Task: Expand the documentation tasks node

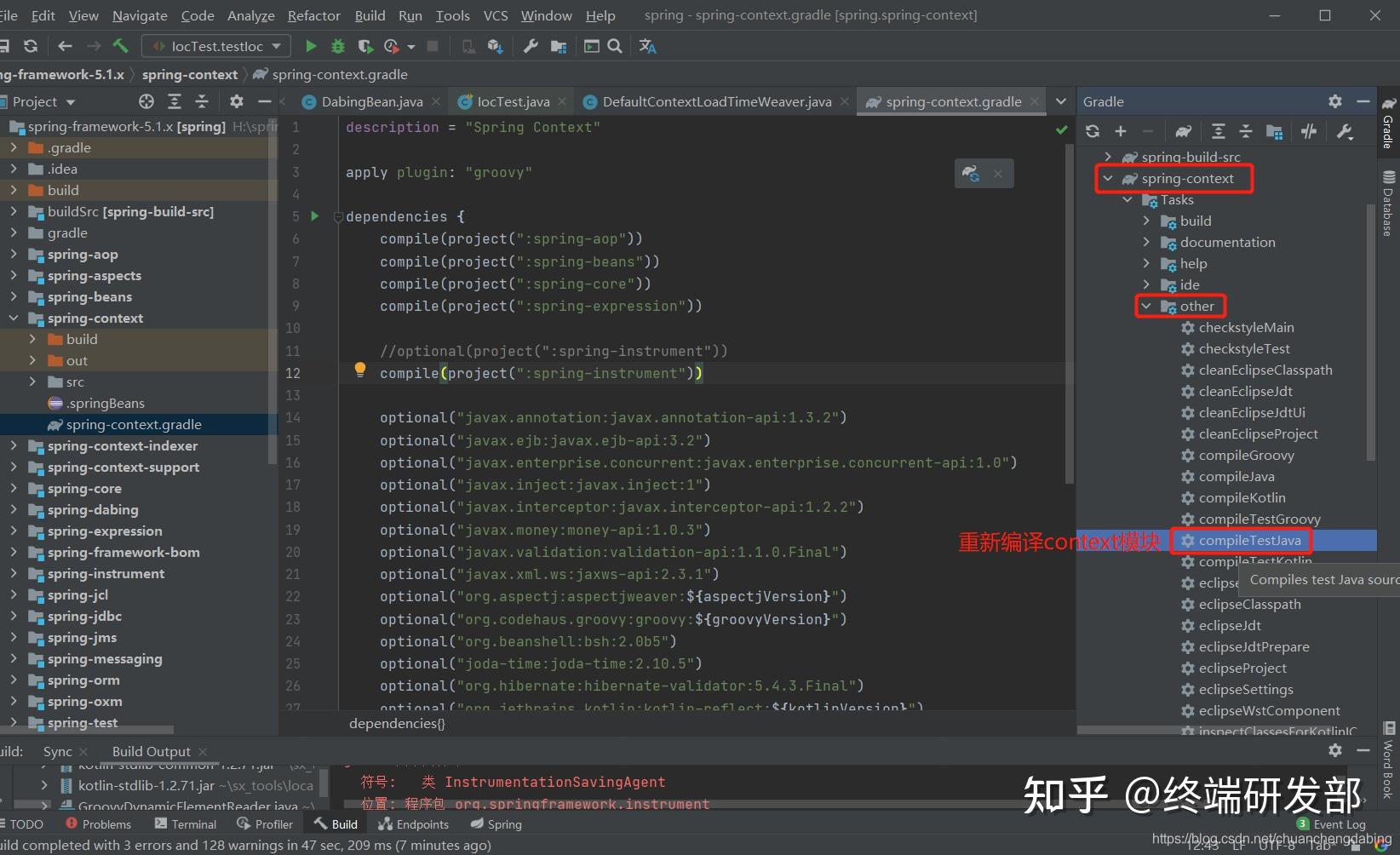Action: click(1145, 242)
